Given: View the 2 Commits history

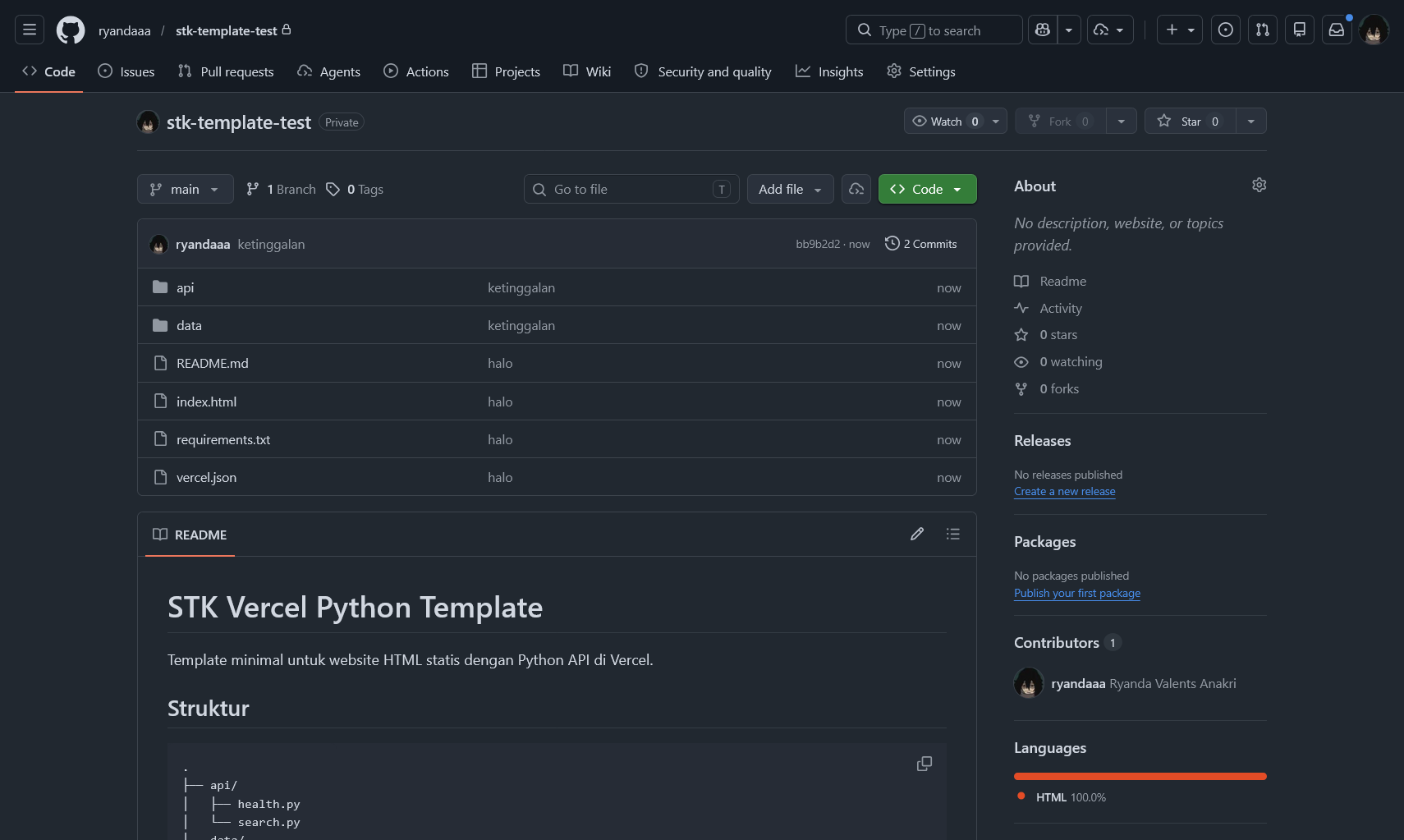Looking at the screenshot, I should pyautogui.click(x=921, y=244).
